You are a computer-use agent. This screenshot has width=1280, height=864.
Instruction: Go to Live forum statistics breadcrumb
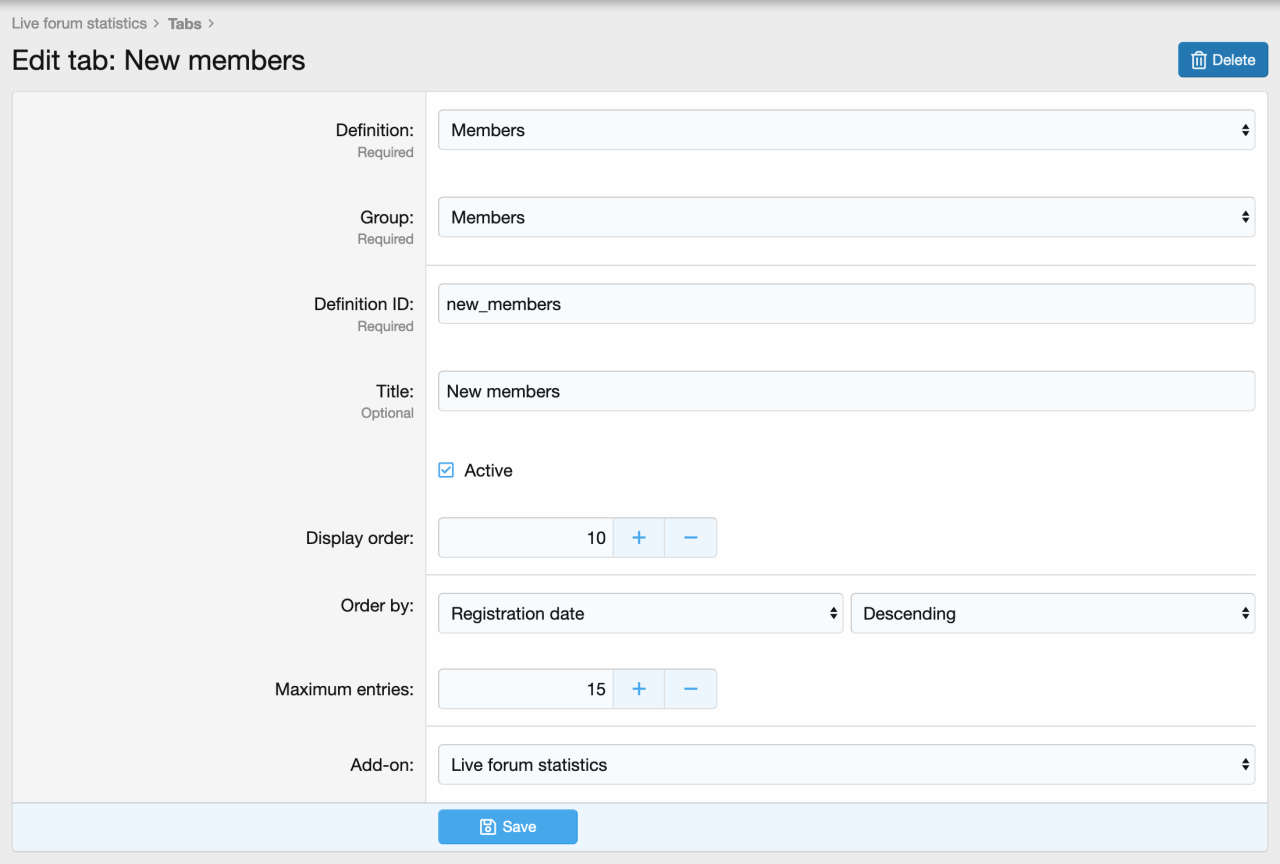(79, 23)
